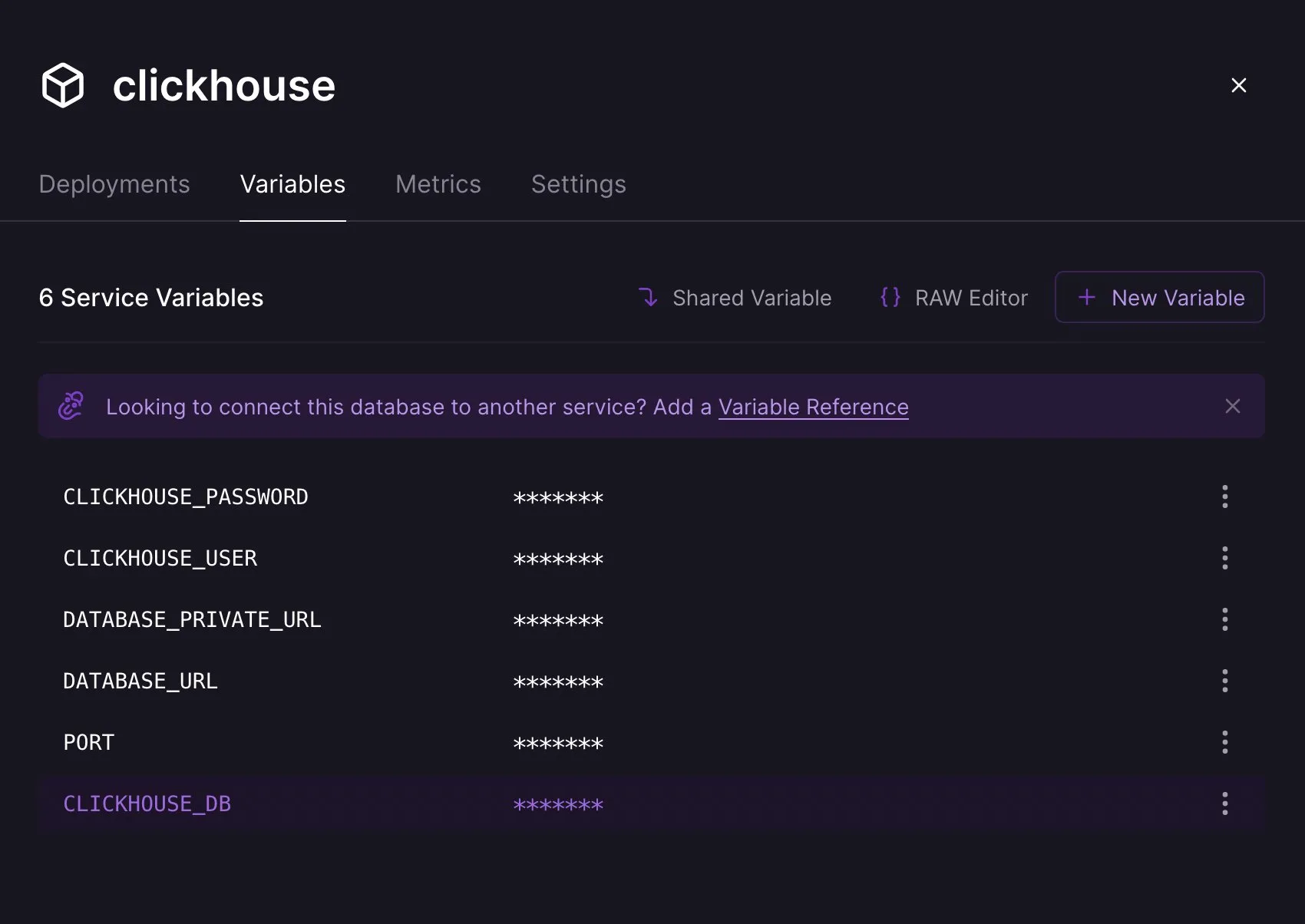This screenshot has height=924, width=1305.
Task: Reveal the masked CLICKHOUSE_DB value
Action: tap(558, 806)
